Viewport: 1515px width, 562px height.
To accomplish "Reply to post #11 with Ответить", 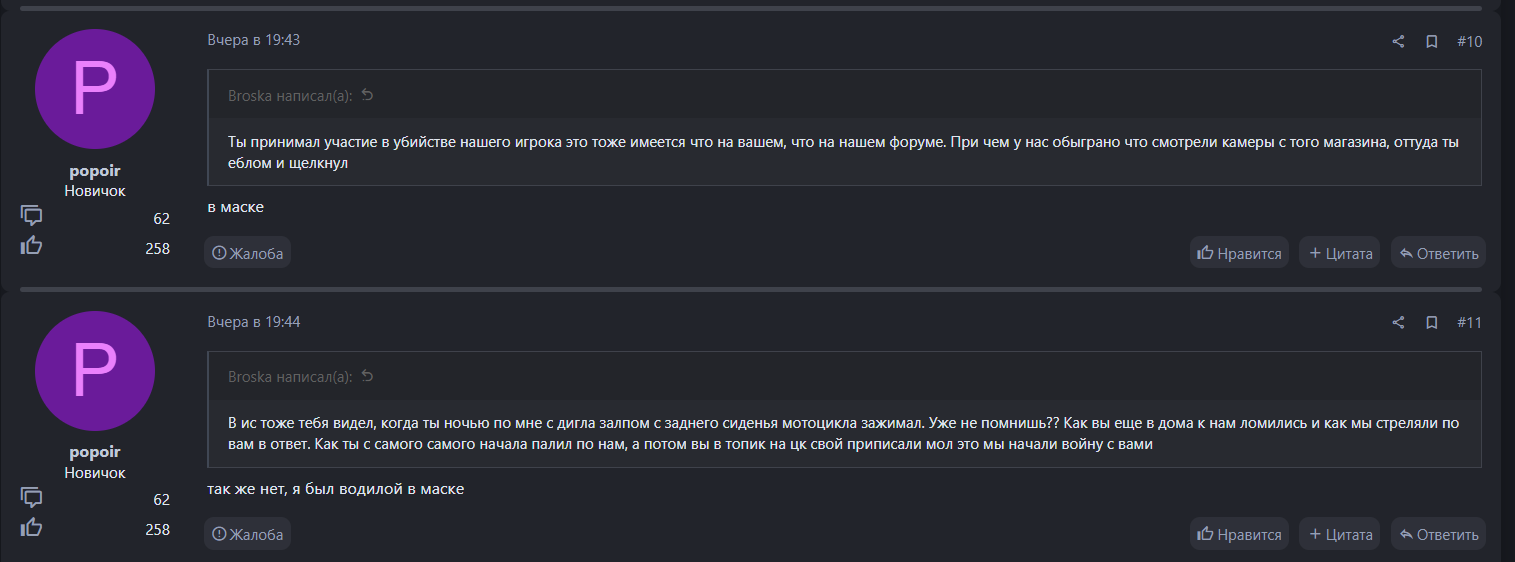I will pos(1438,534).
